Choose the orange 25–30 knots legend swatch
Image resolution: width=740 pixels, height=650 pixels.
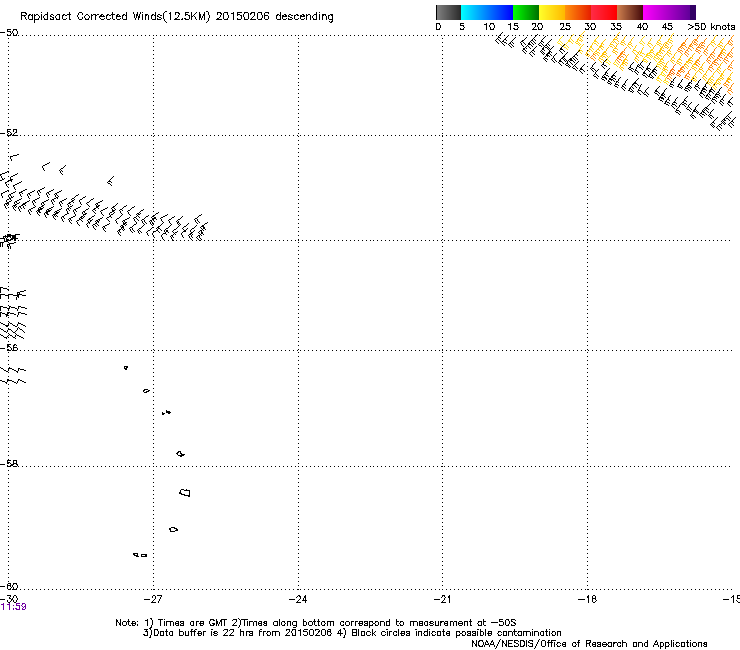pos(578,12)
